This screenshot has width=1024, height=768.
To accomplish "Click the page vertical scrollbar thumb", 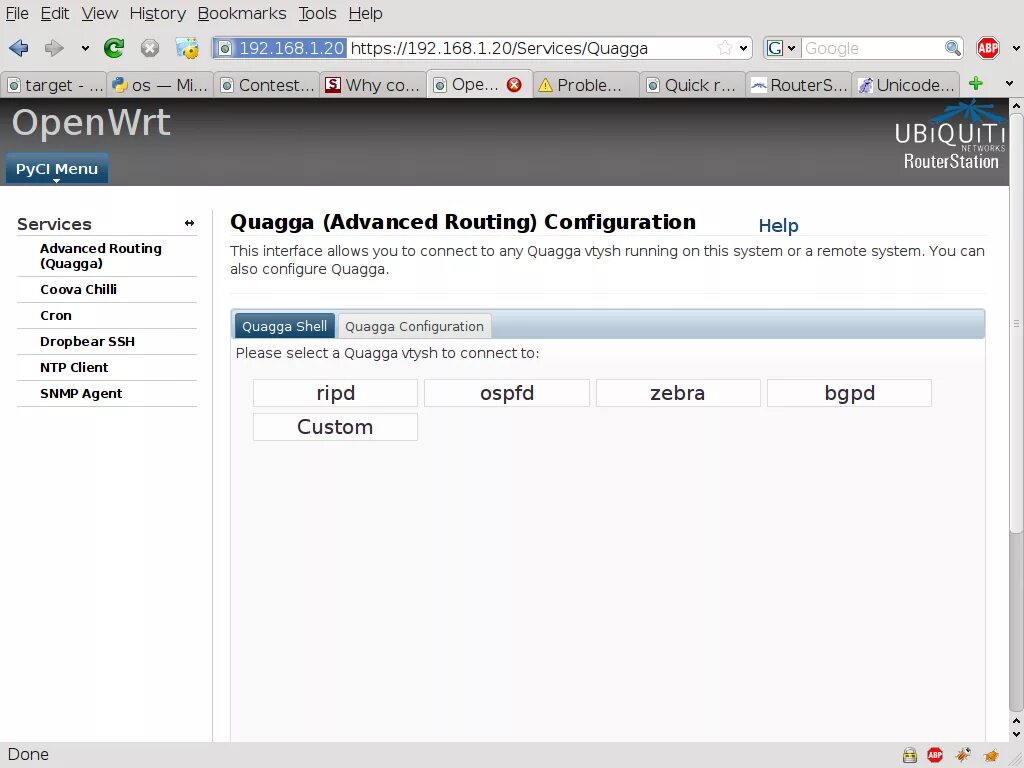I will pos(1016,323).
